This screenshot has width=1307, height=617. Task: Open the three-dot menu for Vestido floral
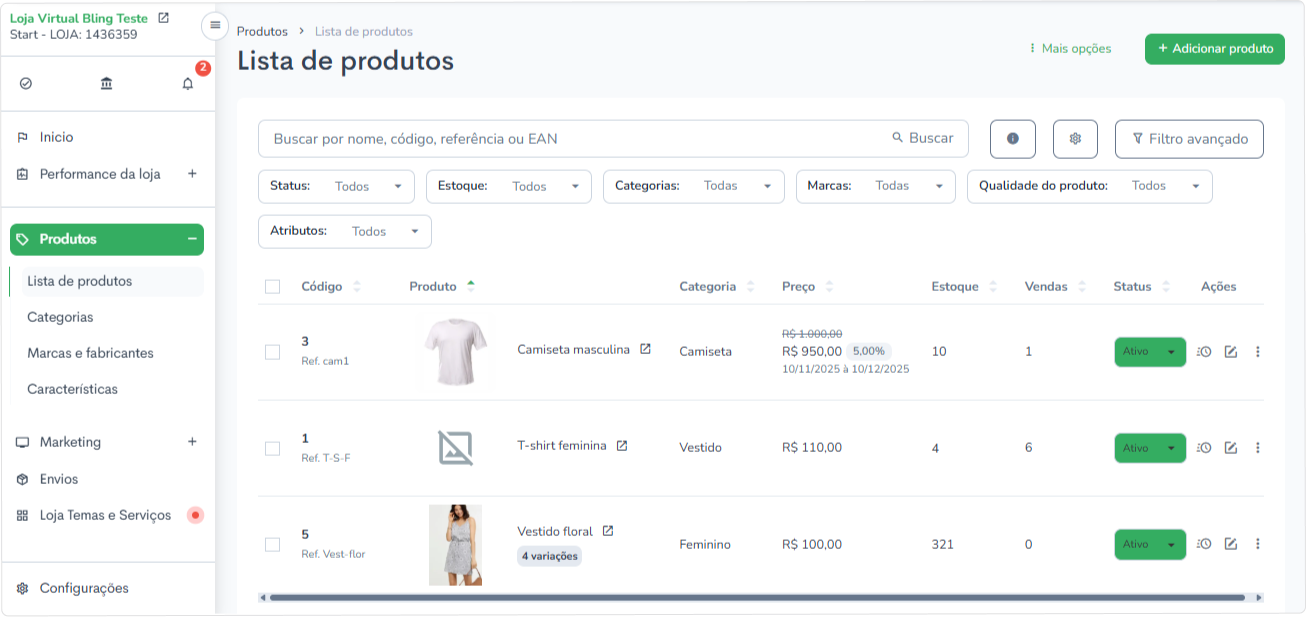point(1258,544)
